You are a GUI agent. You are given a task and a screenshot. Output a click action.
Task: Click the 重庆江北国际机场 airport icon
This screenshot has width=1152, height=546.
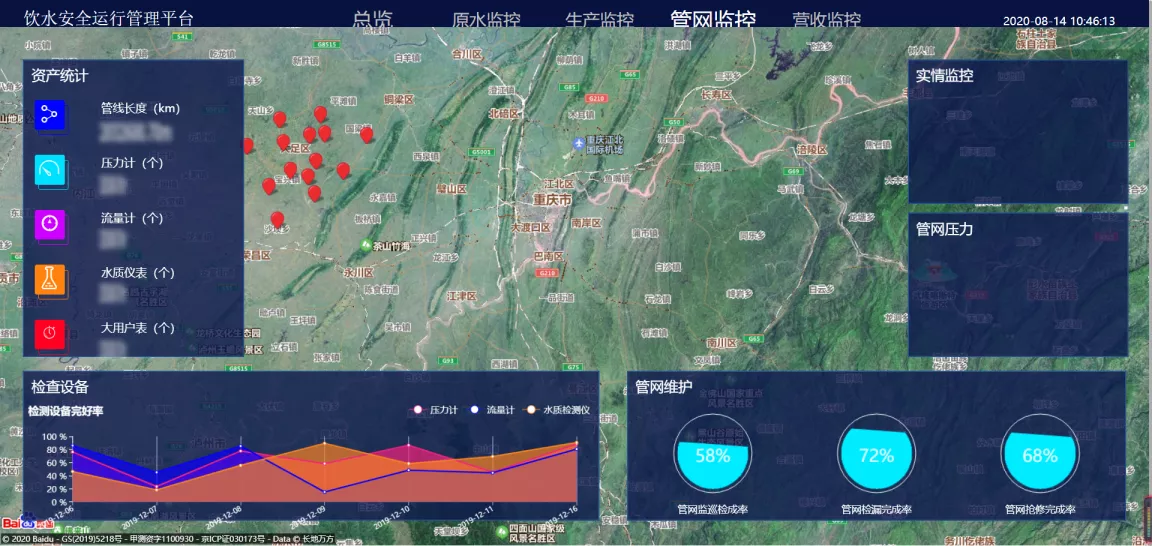579,141
